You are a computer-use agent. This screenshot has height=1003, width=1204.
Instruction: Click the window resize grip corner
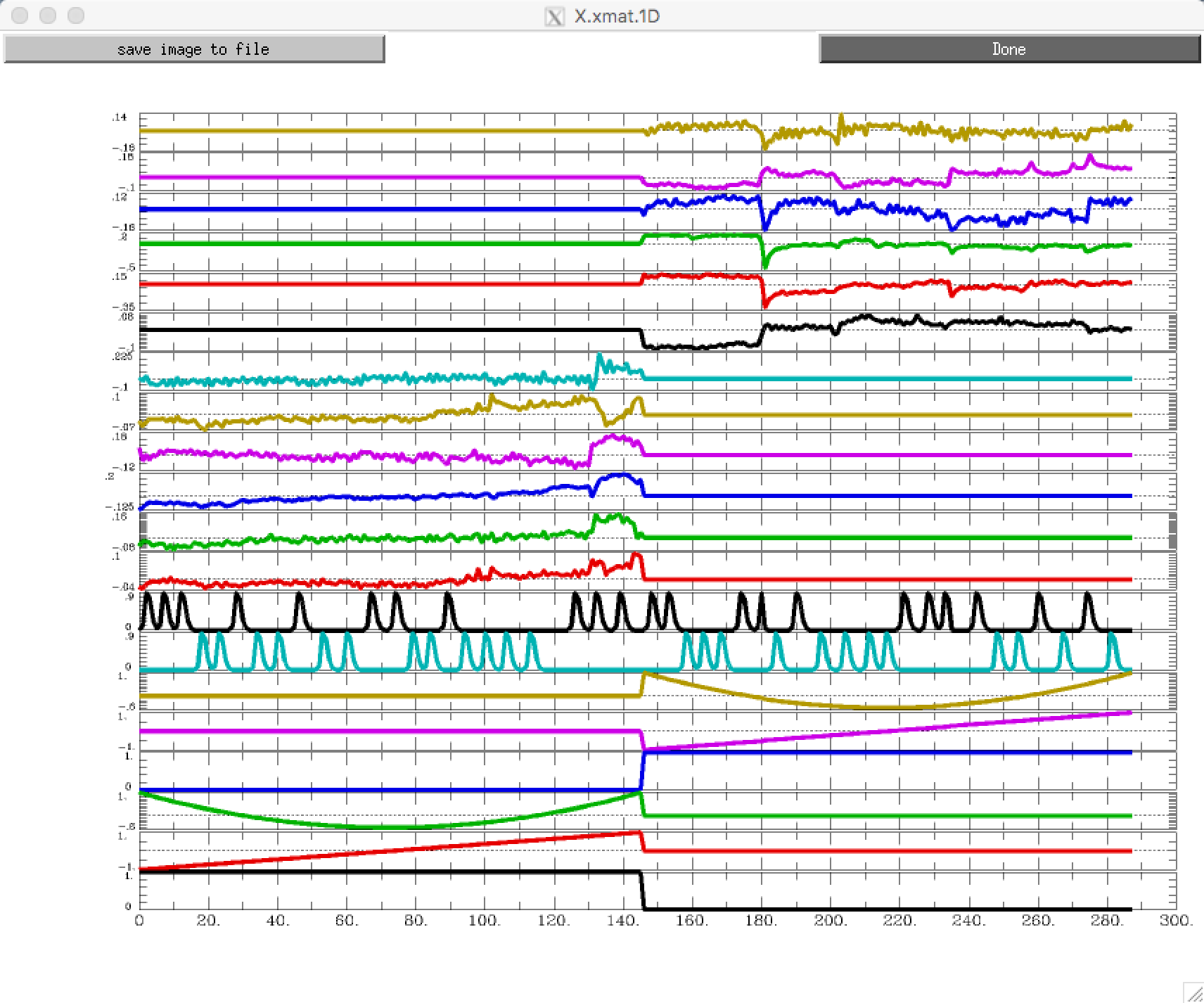[1193, 992]
